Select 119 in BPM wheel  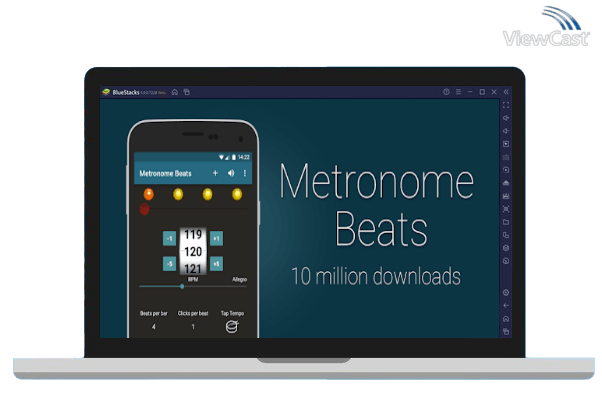tap(193, 234)
